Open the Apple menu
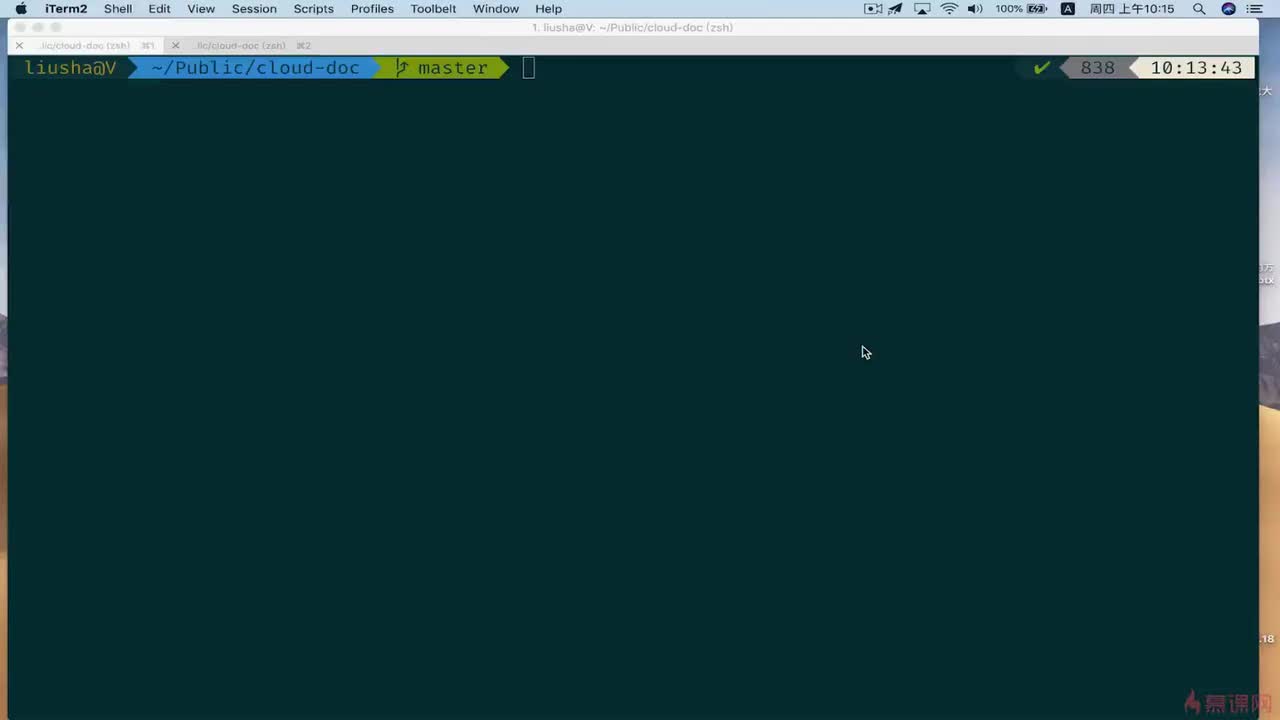The width and height of the screenshot is (1280, 720). click(x=20, y=9)
